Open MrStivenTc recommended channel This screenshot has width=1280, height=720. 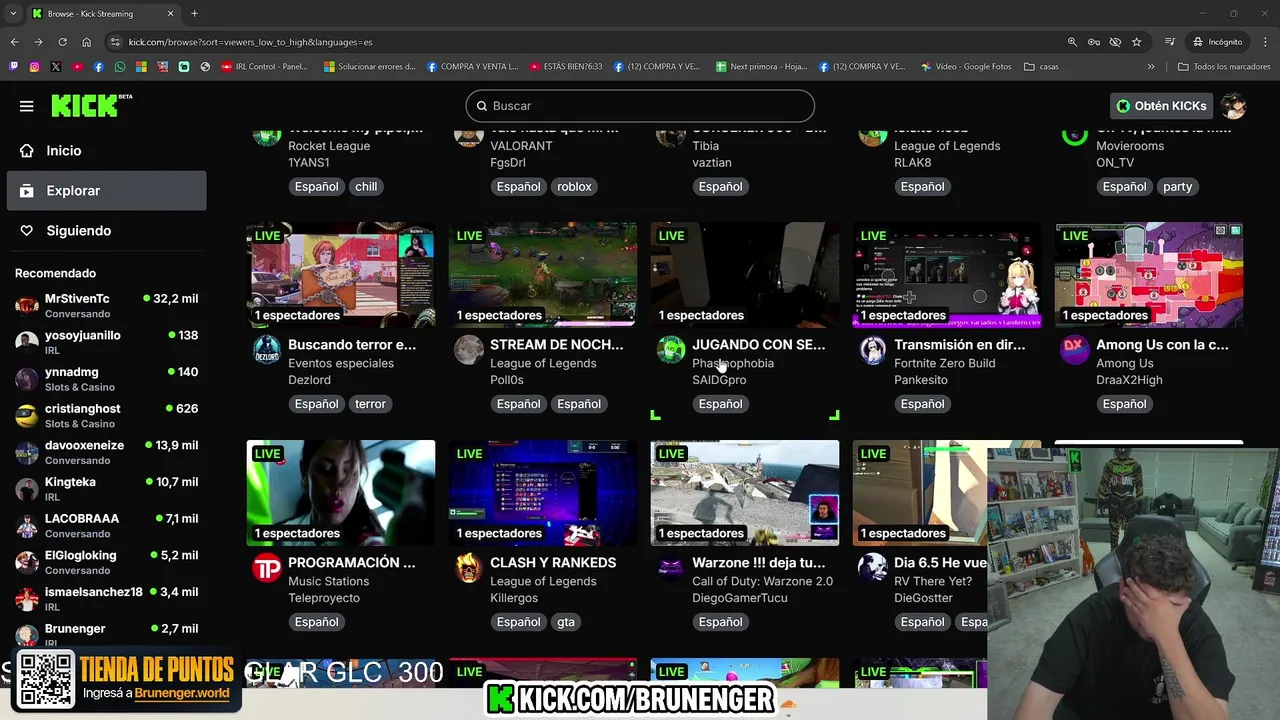point(106,306)
